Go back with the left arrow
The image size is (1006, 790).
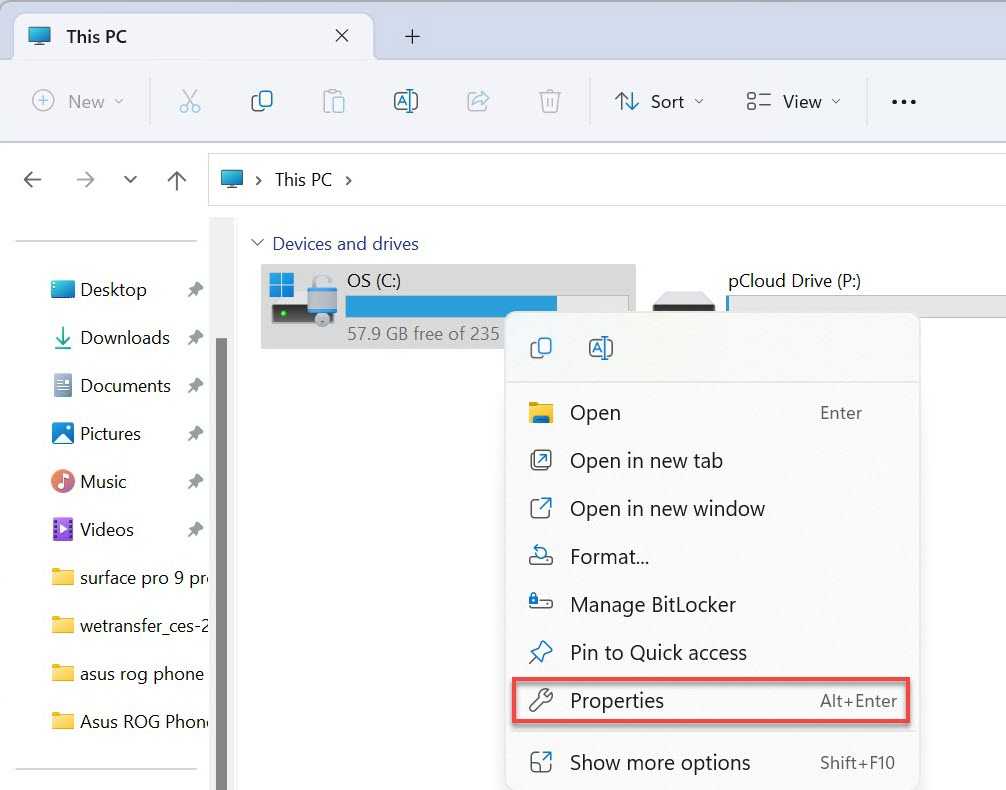click(33, 180)
